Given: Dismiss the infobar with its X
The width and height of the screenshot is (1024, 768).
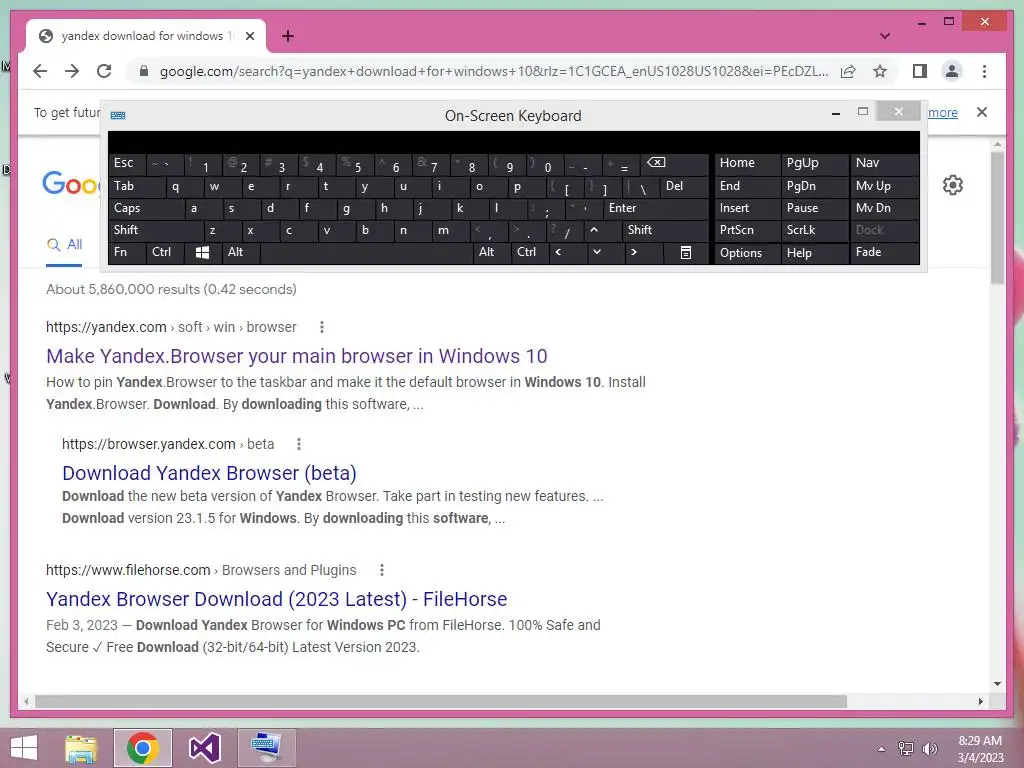Looking at the screenshot, I should click(982, 112).
